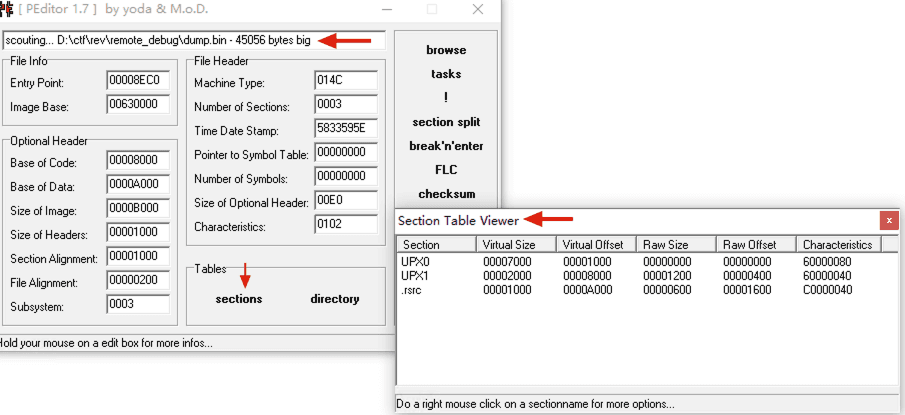Click the section split option

(x=446, y=122)
